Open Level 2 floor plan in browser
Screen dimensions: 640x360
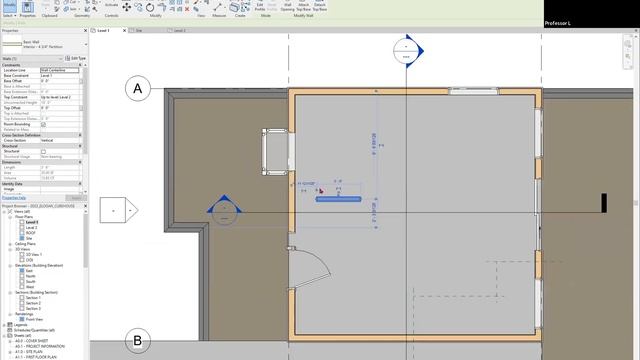31,228
